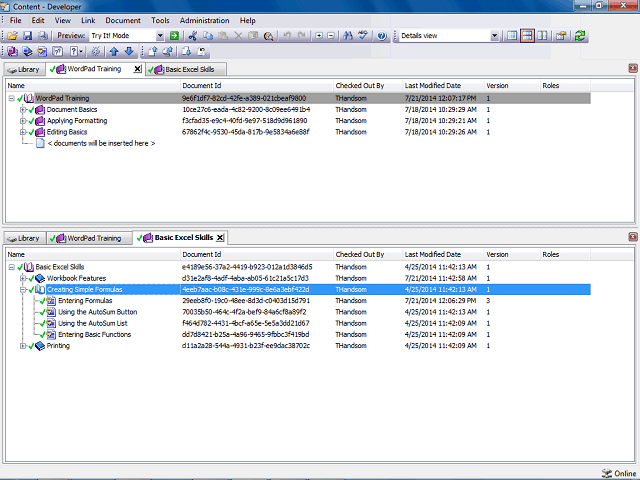Click the Copy toolbar icon

point(208,36)
